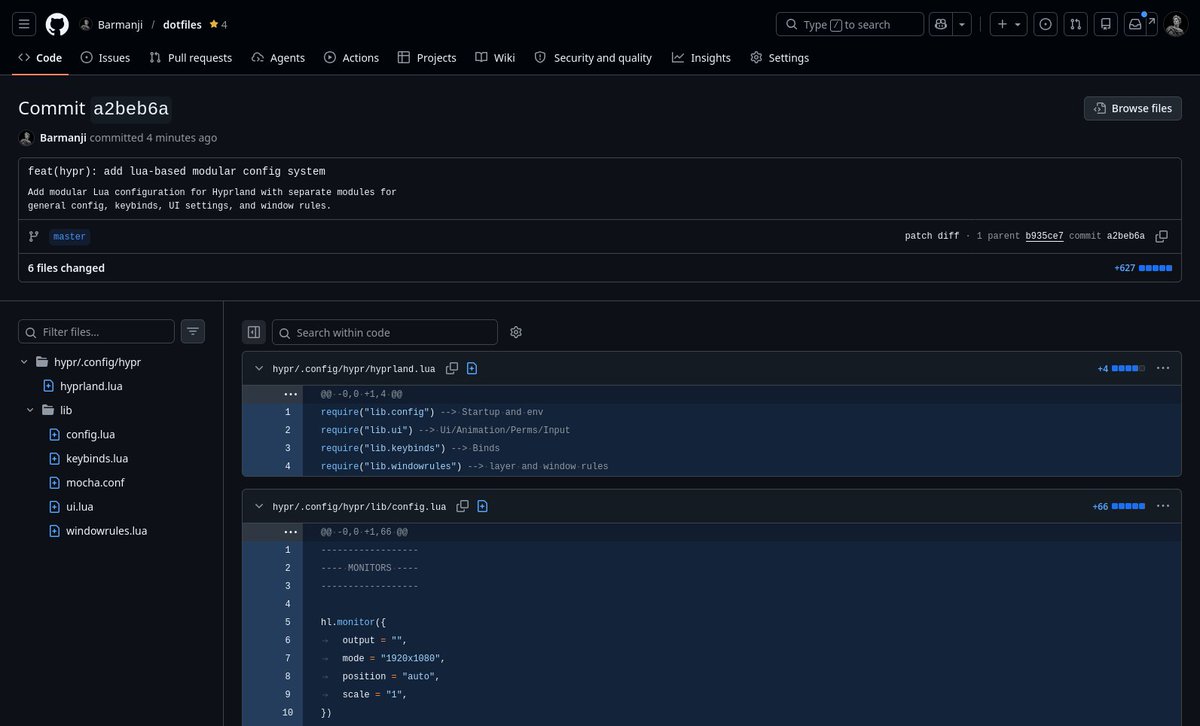The height and width of the screenshot is (726, 1200).
Task: Click the 6 files changed label
Action: point(66,268)
